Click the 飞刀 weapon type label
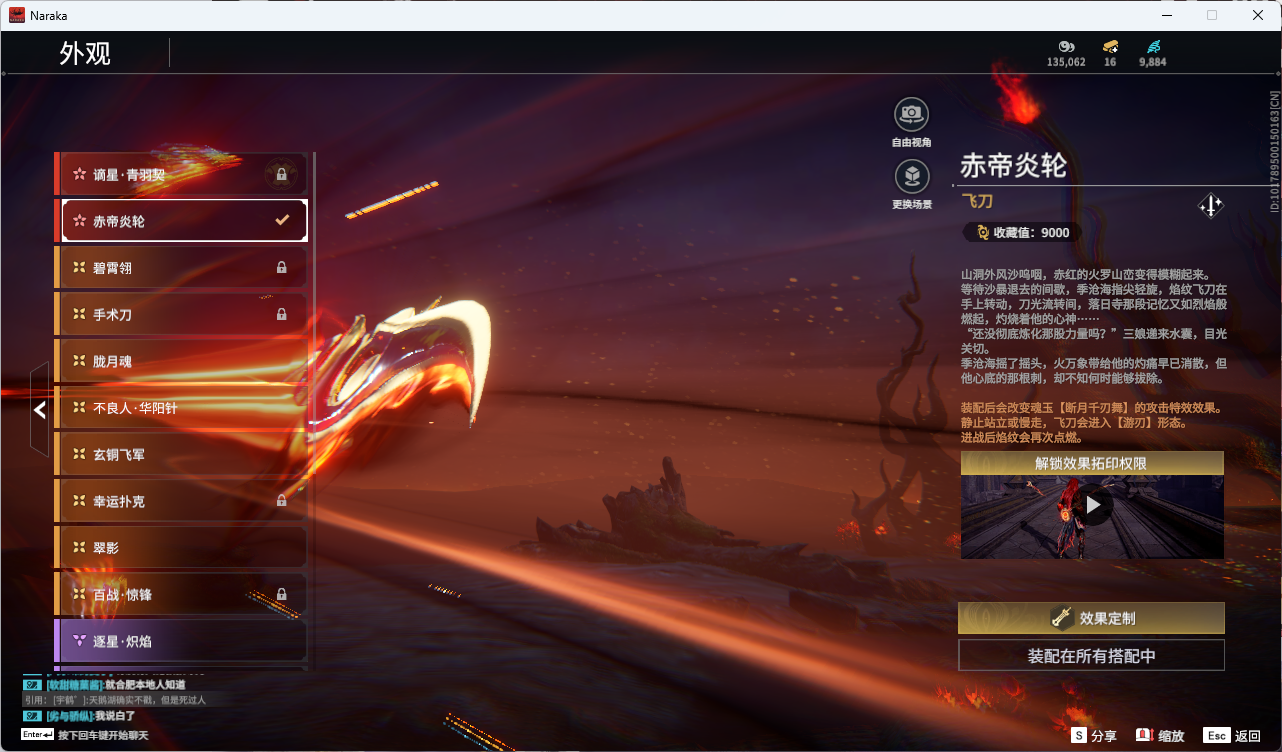Screen dimensions: 1282x752 point(977,202)
